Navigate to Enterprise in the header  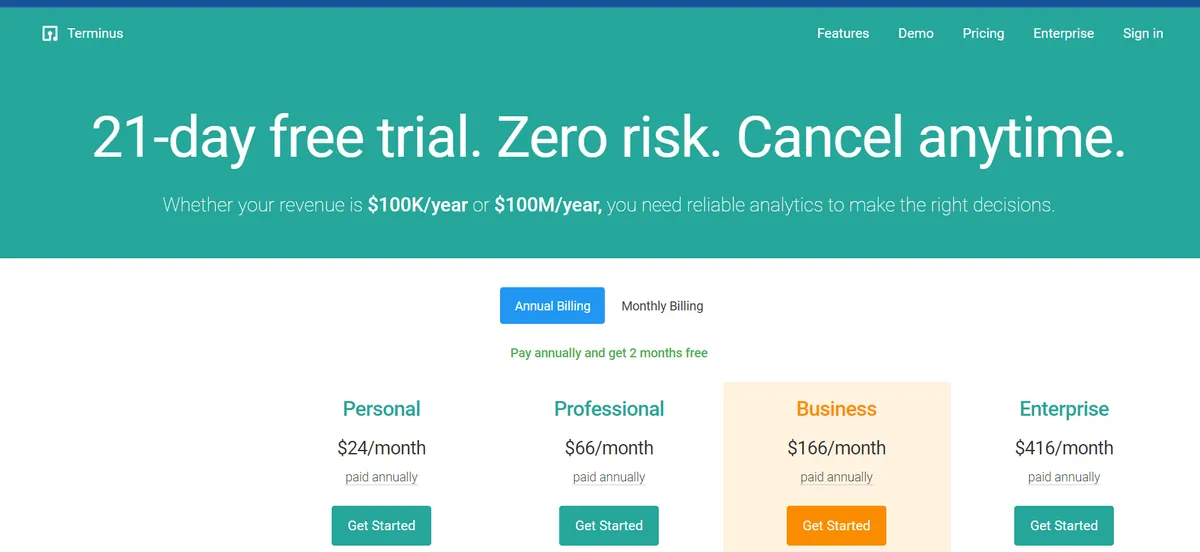pos(1063,34)
